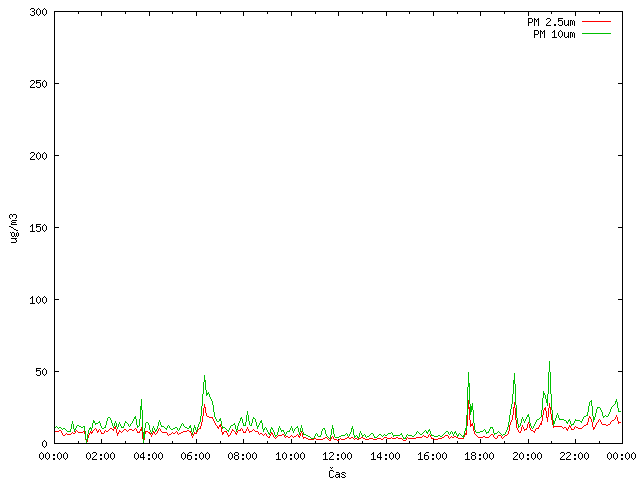Click the red PM 2.5um legend line
The height and width of the screenshot is (480, 640).
click(596, 22)
